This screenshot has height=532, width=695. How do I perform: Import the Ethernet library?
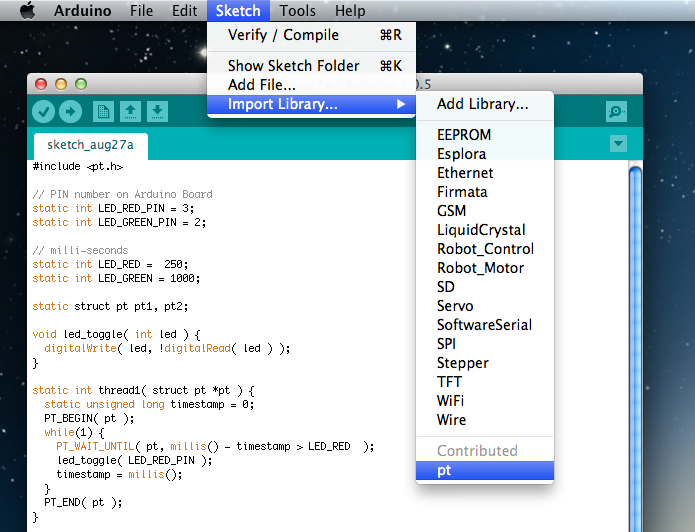coord(485,172)
